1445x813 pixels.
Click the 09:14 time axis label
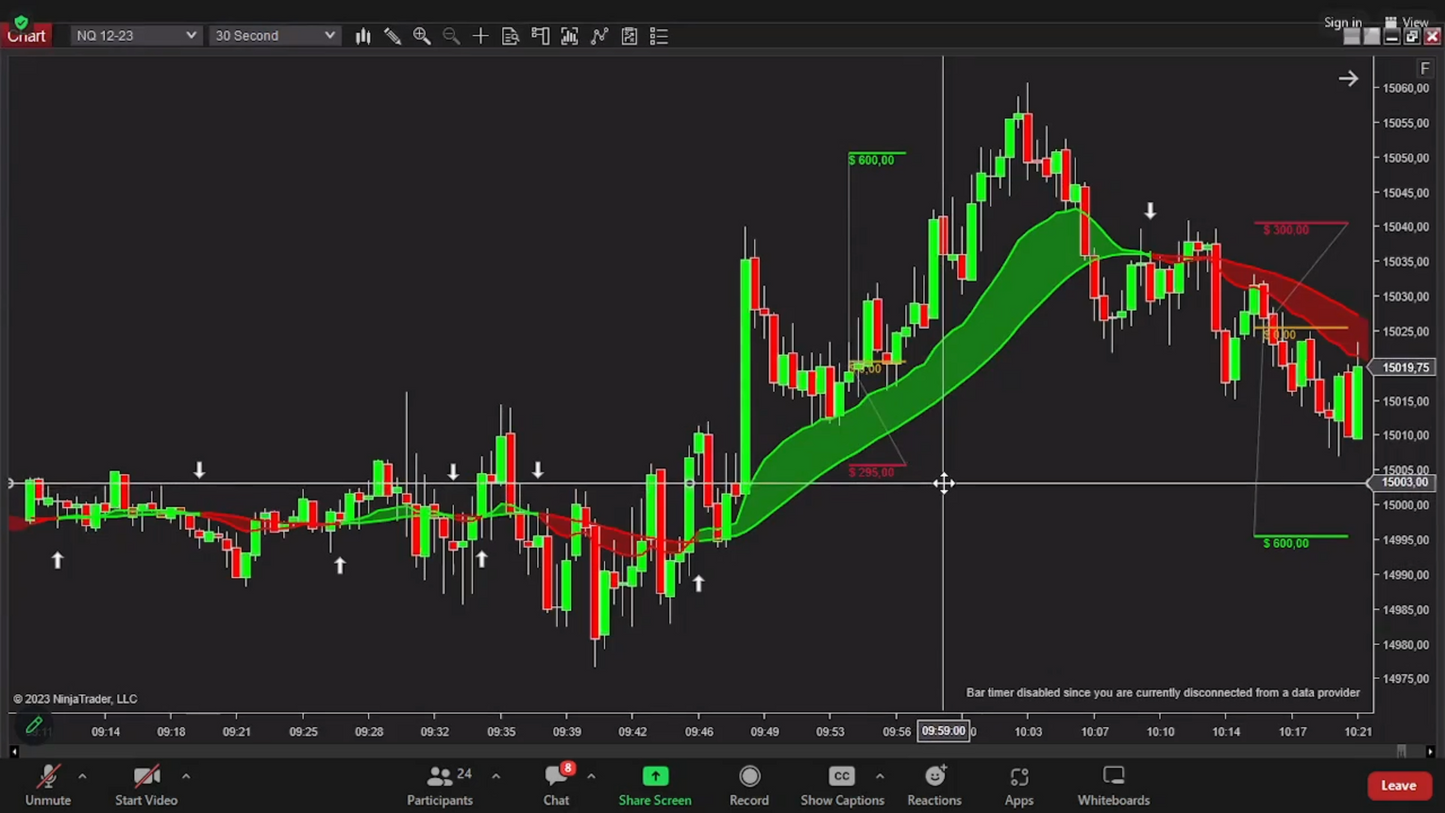106,732
